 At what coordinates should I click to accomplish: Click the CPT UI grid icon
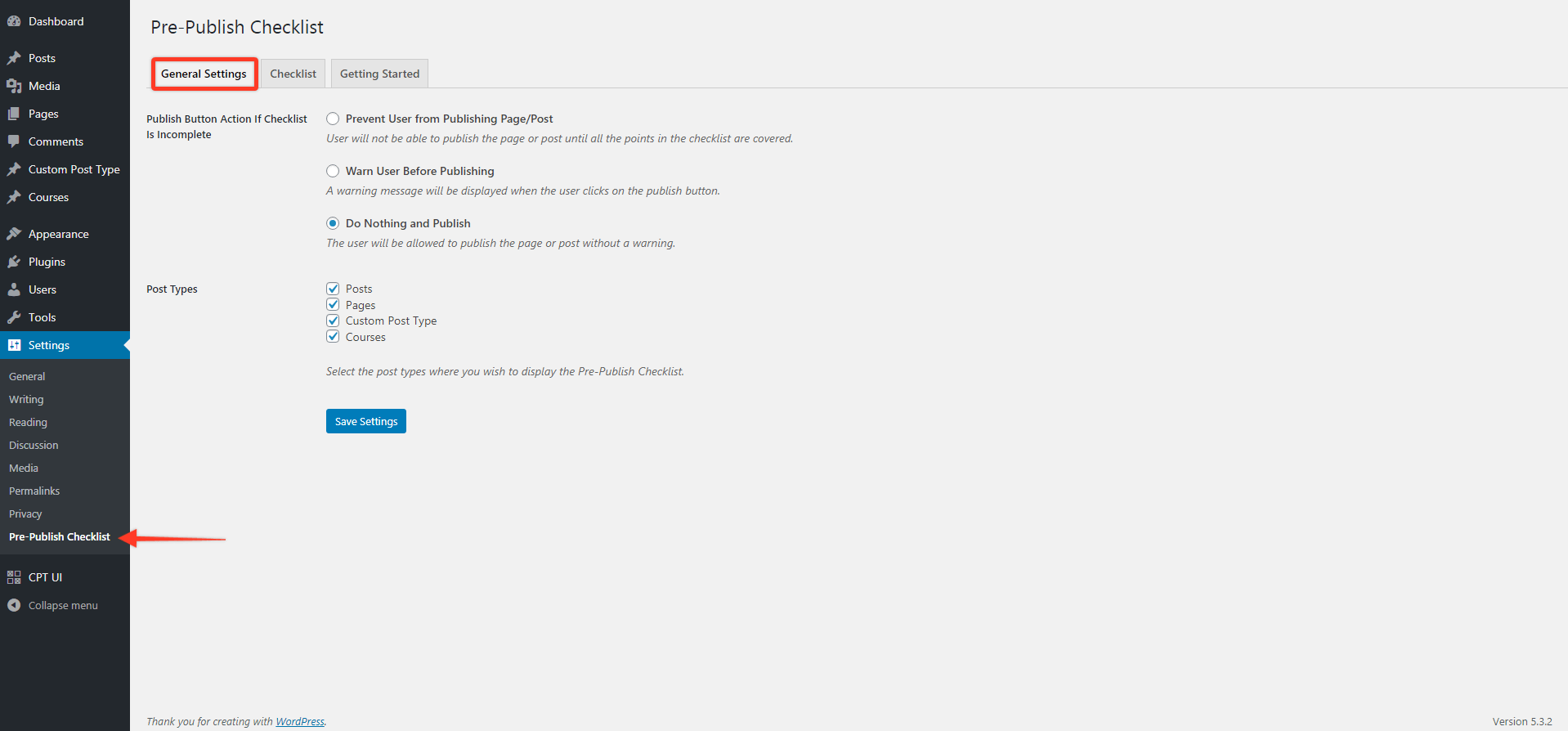tap(14, 577)
